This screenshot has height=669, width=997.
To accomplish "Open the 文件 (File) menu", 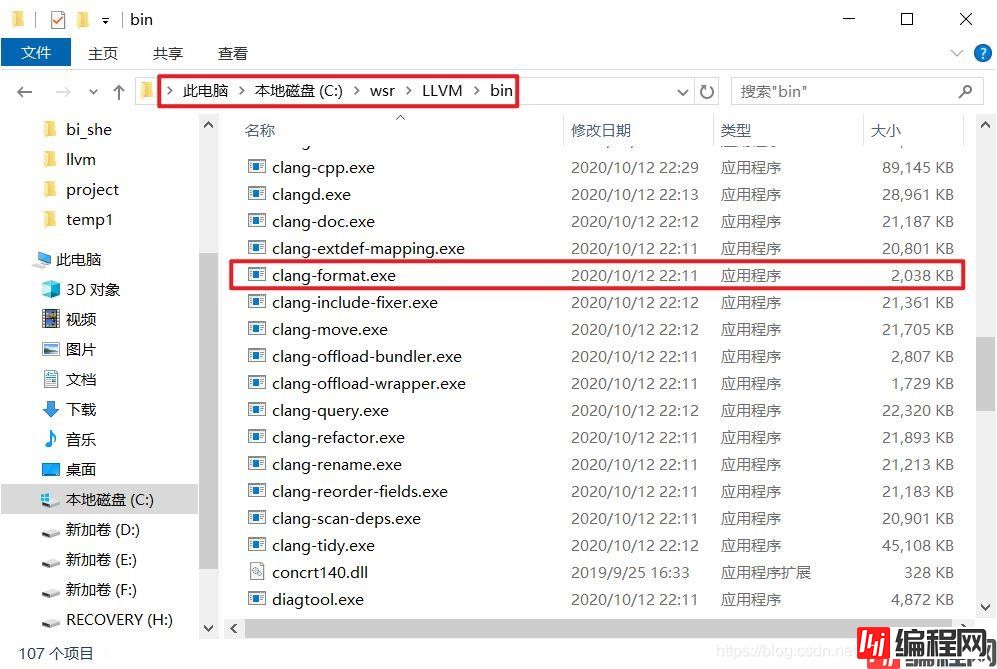I will (37, 53).
